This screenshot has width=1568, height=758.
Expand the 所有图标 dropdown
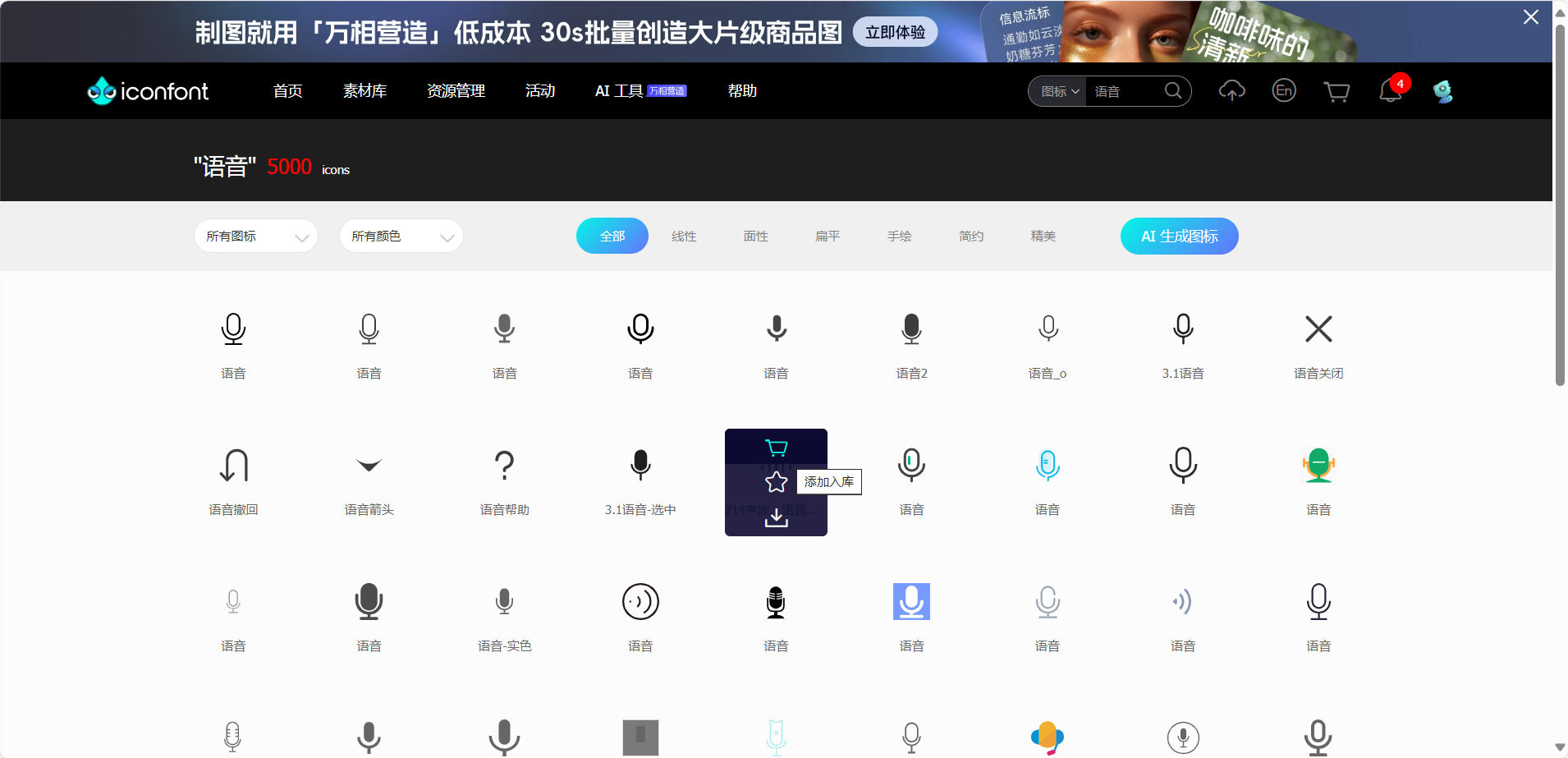point(255,237)
